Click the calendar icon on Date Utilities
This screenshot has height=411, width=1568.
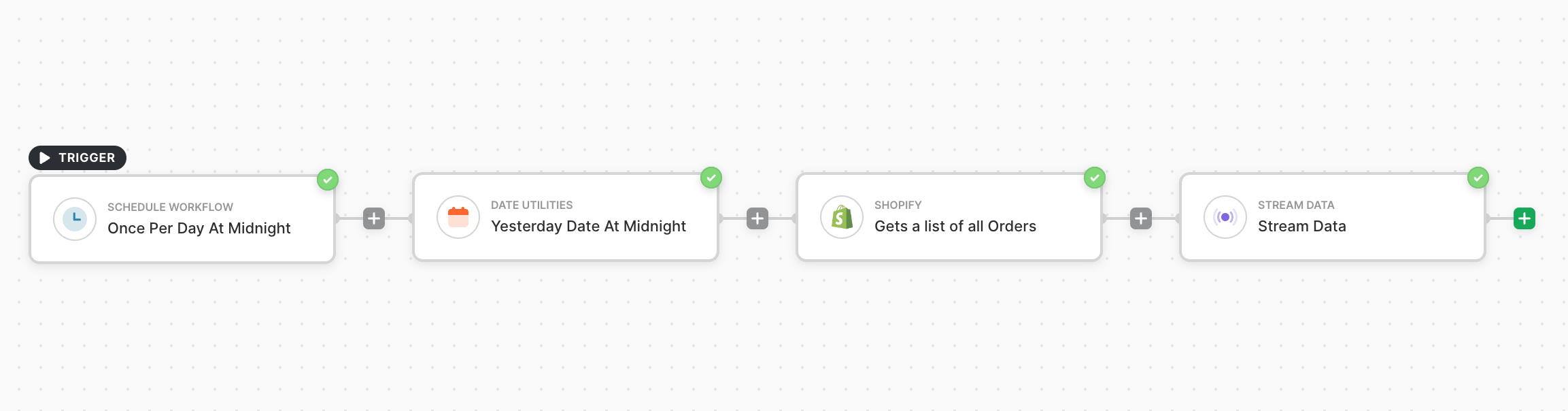pyautogui.click(x=458, y=217)
